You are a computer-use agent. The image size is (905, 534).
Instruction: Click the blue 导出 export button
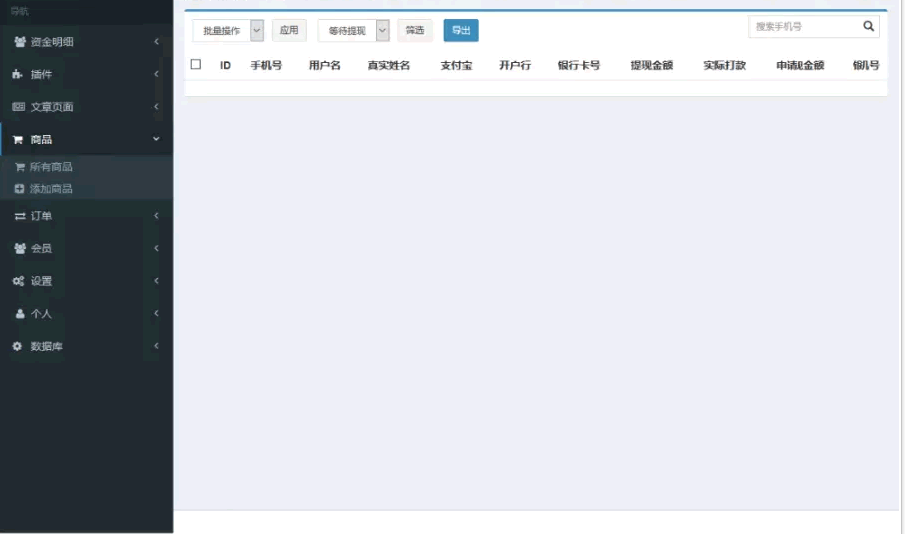coord(461,31)
